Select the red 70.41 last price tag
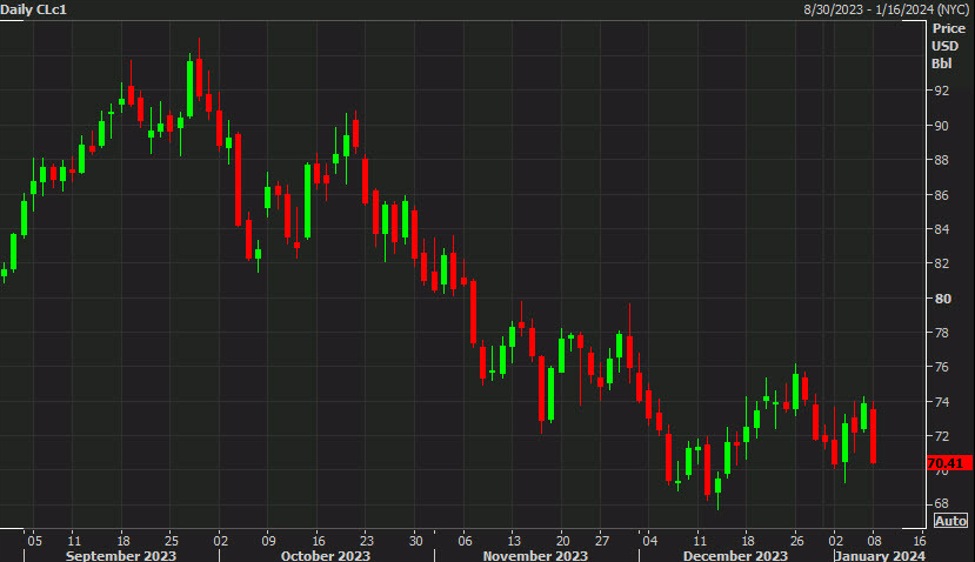This screenshot has height=562, width=975. pyautogui.click(x=948, y=463)
